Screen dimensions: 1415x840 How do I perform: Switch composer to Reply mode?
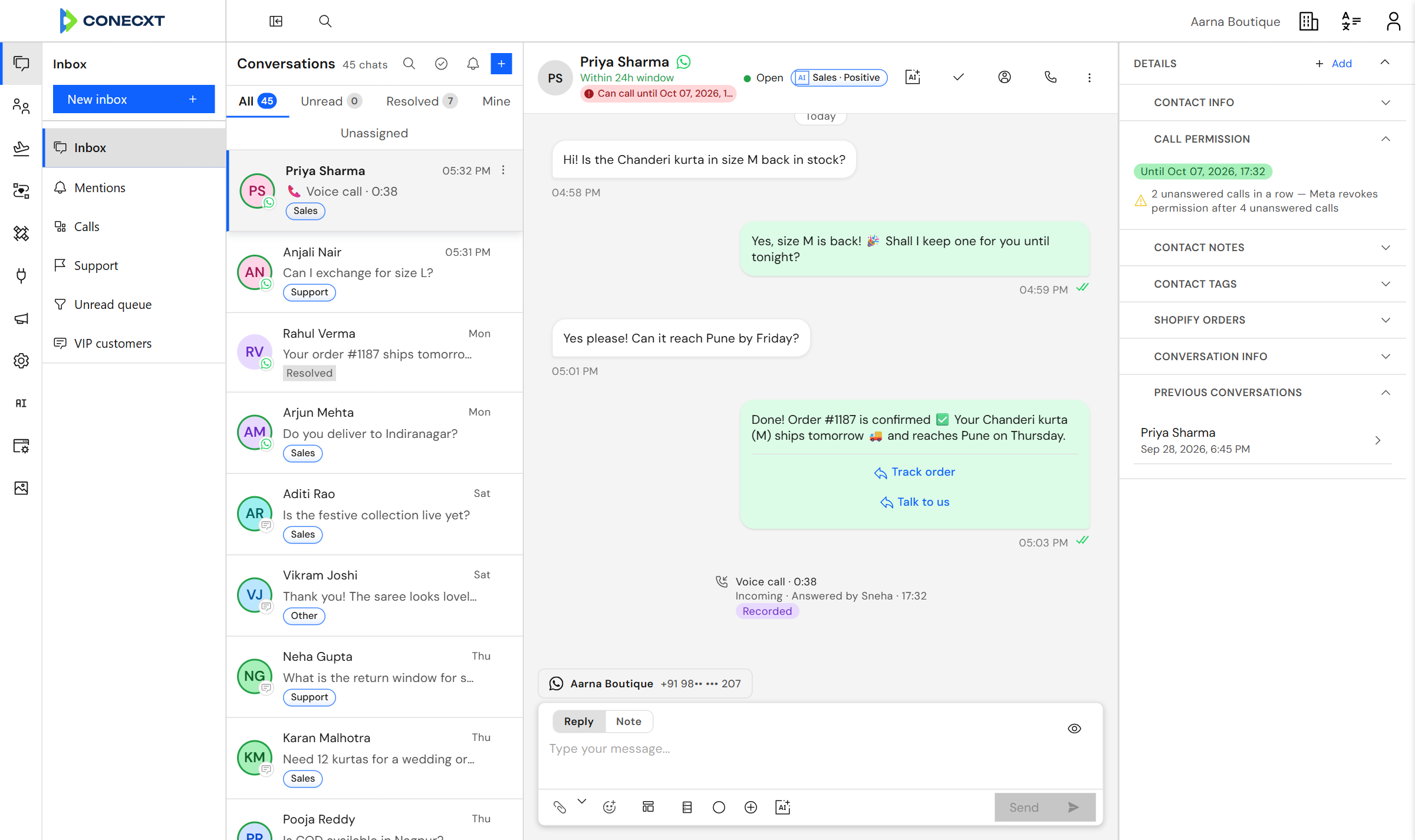click(578, 722)
